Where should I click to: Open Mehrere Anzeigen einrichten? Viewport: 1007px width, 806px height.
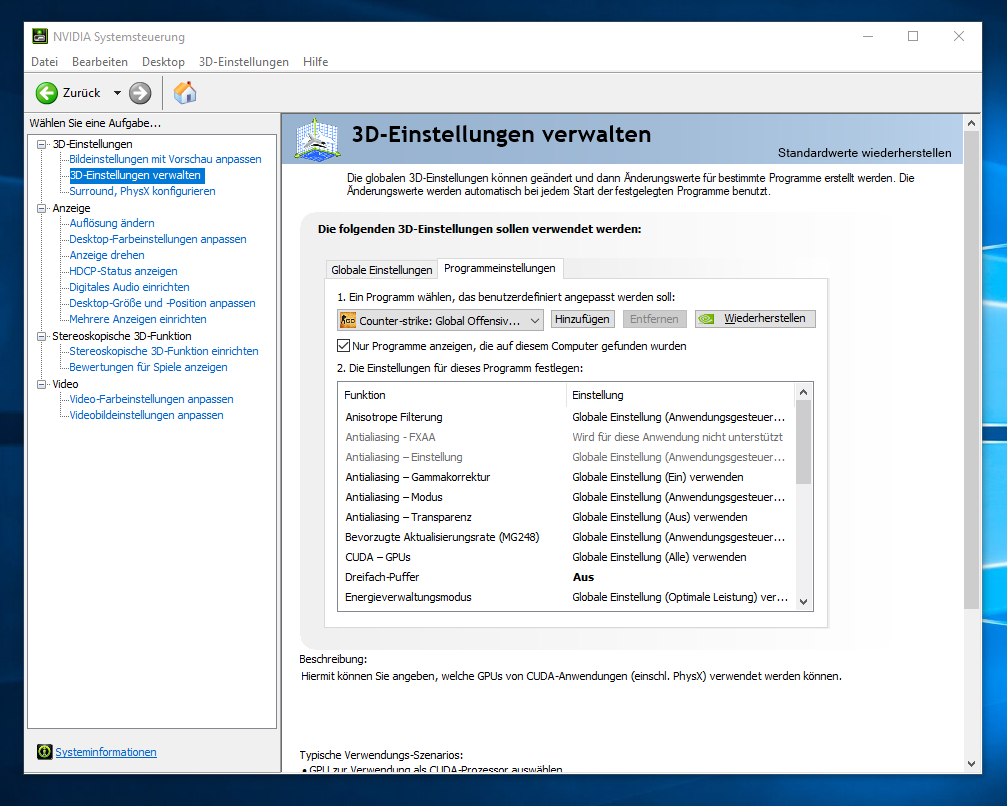pyautogui.click(x=137, y=319)
